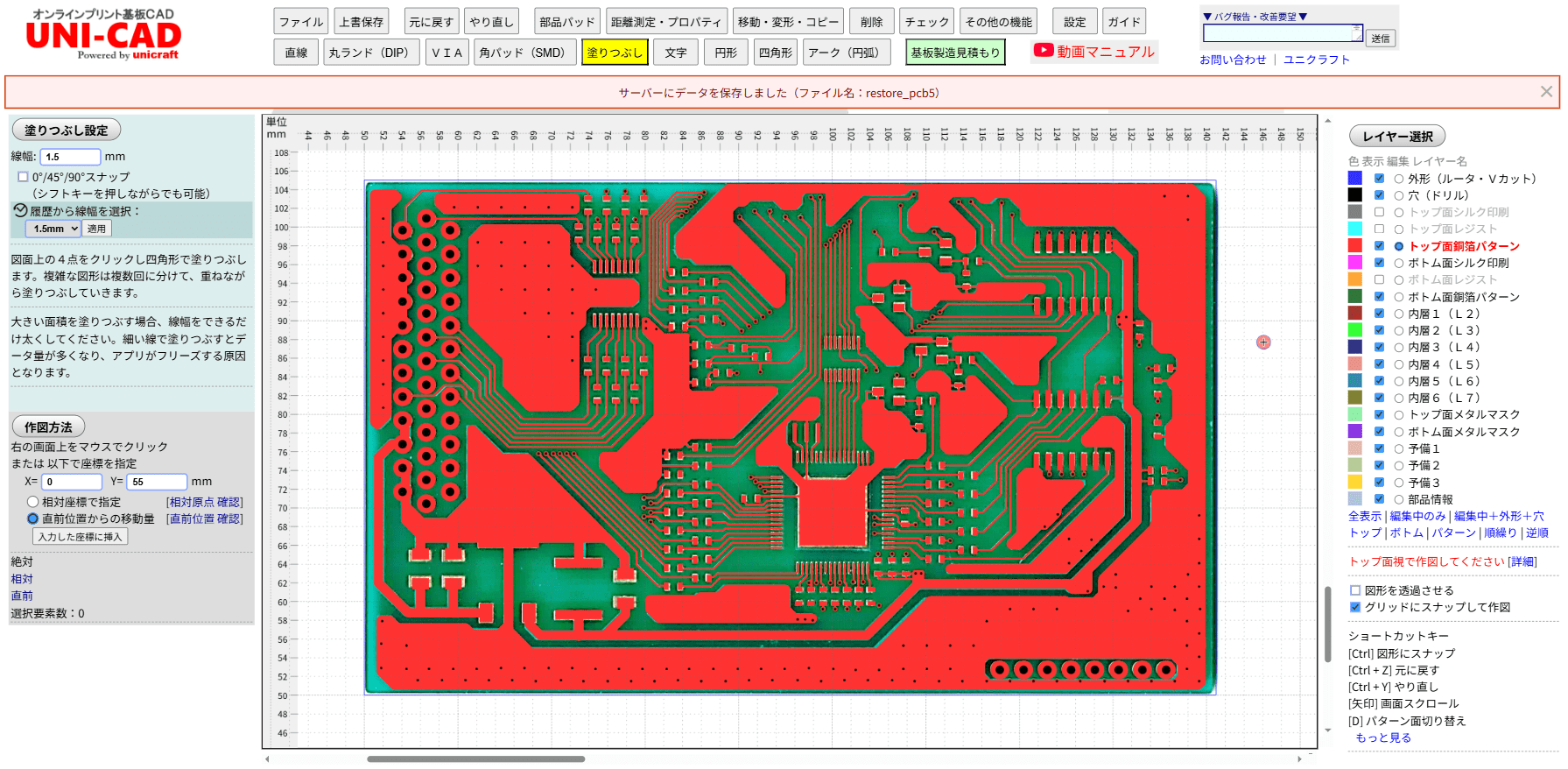Click the history clock icon beside 履歴から線幅を選択

point(20,211)
